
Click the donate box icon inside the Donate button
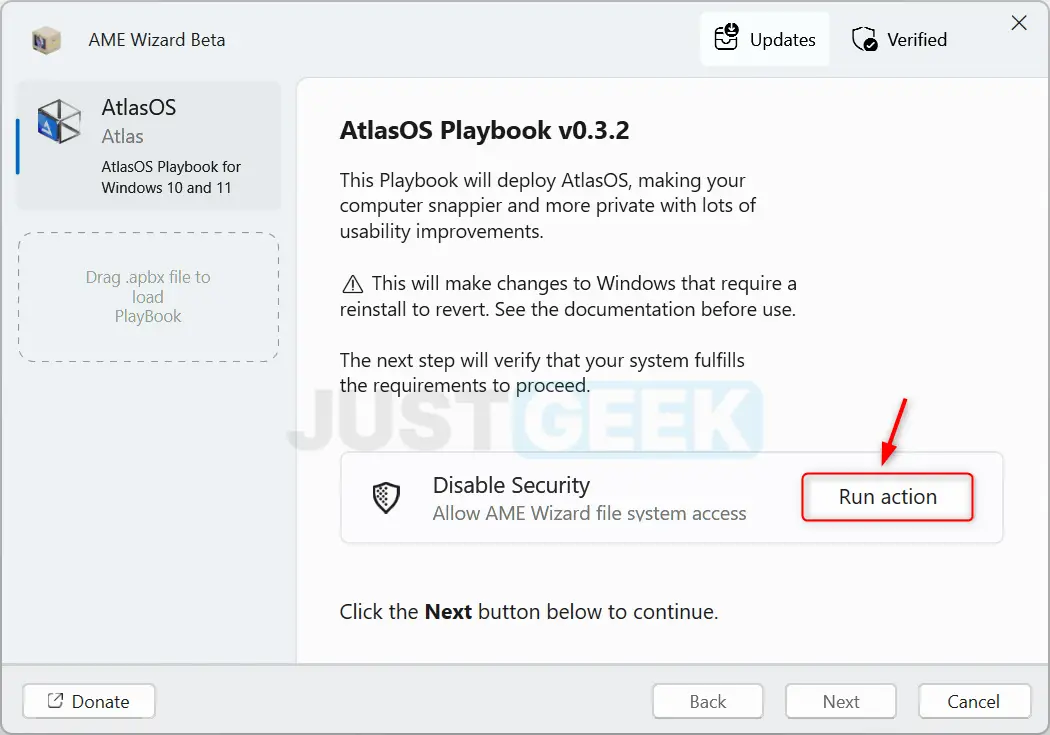click(x=56, y=701)
